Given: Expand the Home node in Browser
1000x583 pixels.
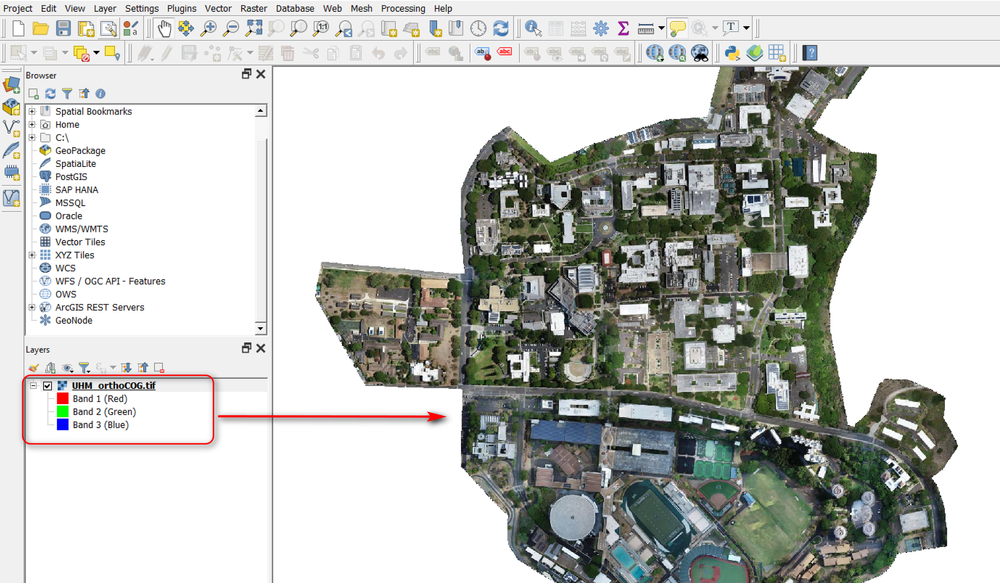Looking at the screenshot, I should coord(32,124).
